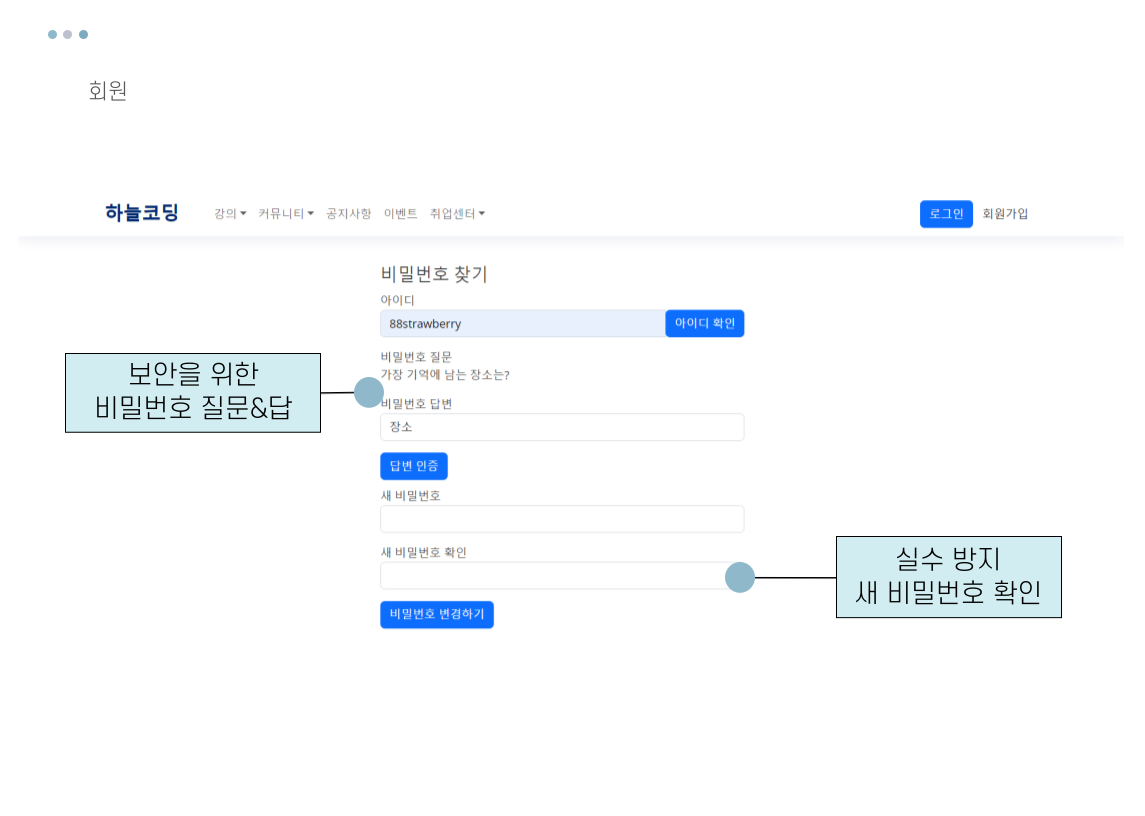Click the rightmost window dot icon
The height and width of the screenshot is (816, 1145).
tap(83, 33)
